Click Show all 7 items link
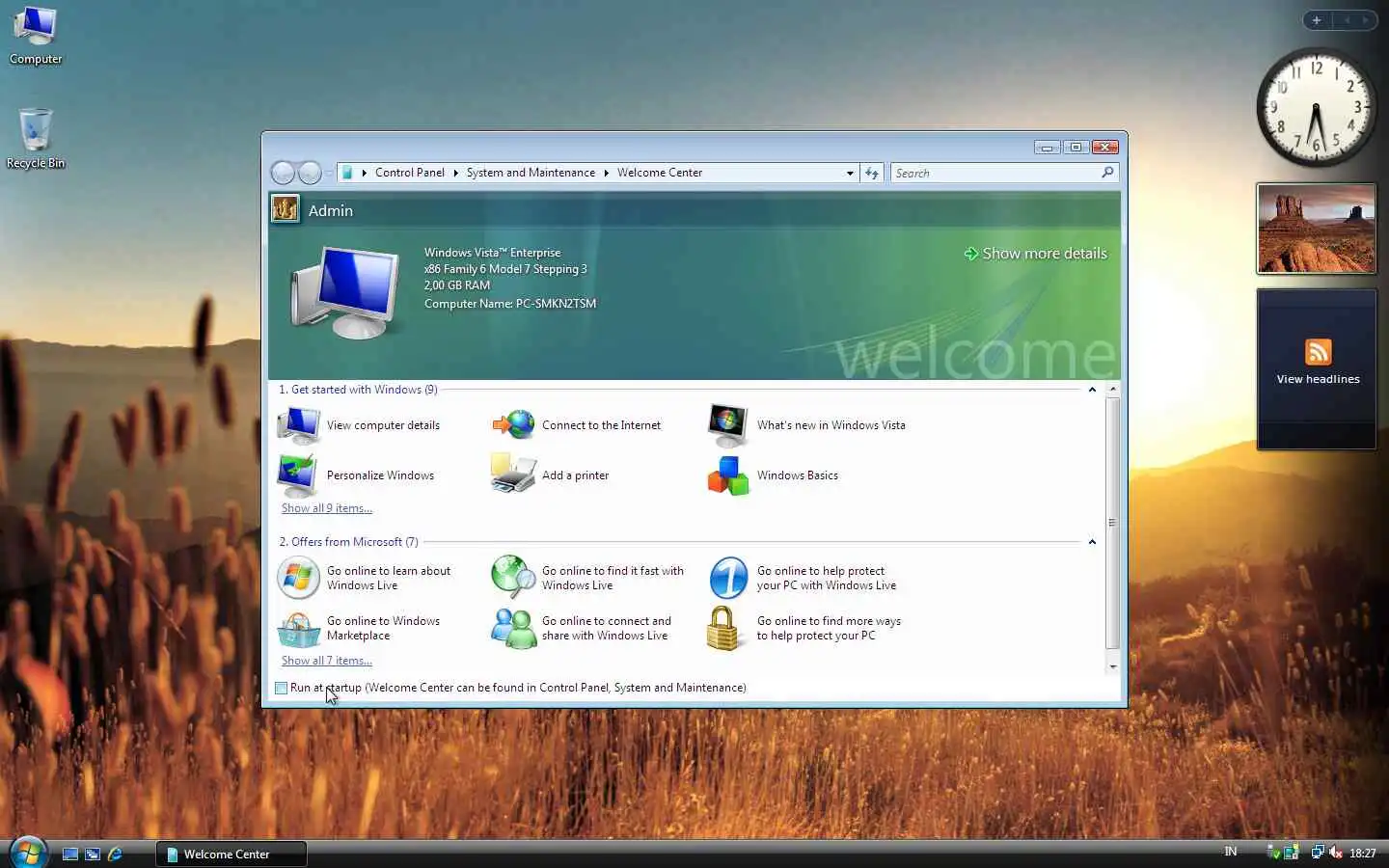Image resolution: width=1389 pixels, height=868 pixels. coord(326,661)
